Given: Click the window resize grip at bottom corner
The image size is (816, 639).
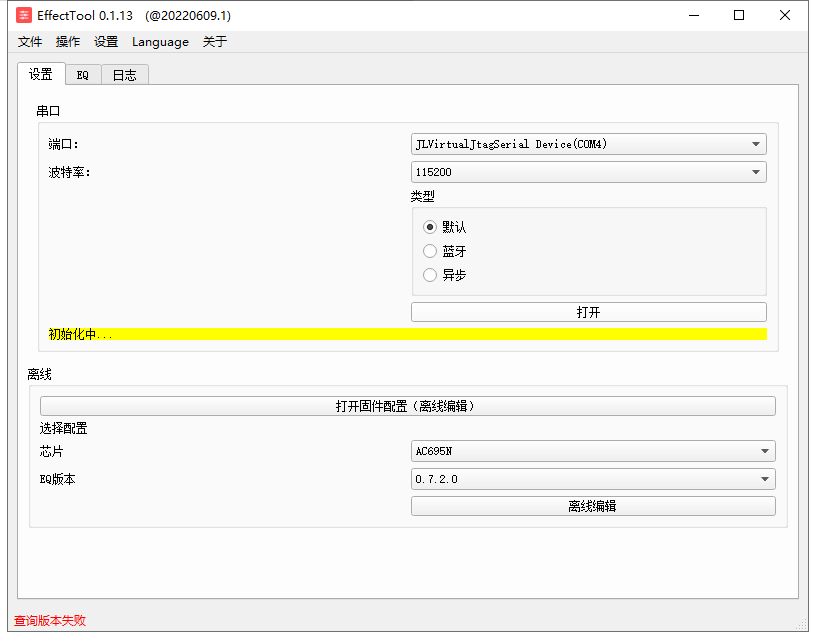Looking at the screenshot, I should pos(802,625).
